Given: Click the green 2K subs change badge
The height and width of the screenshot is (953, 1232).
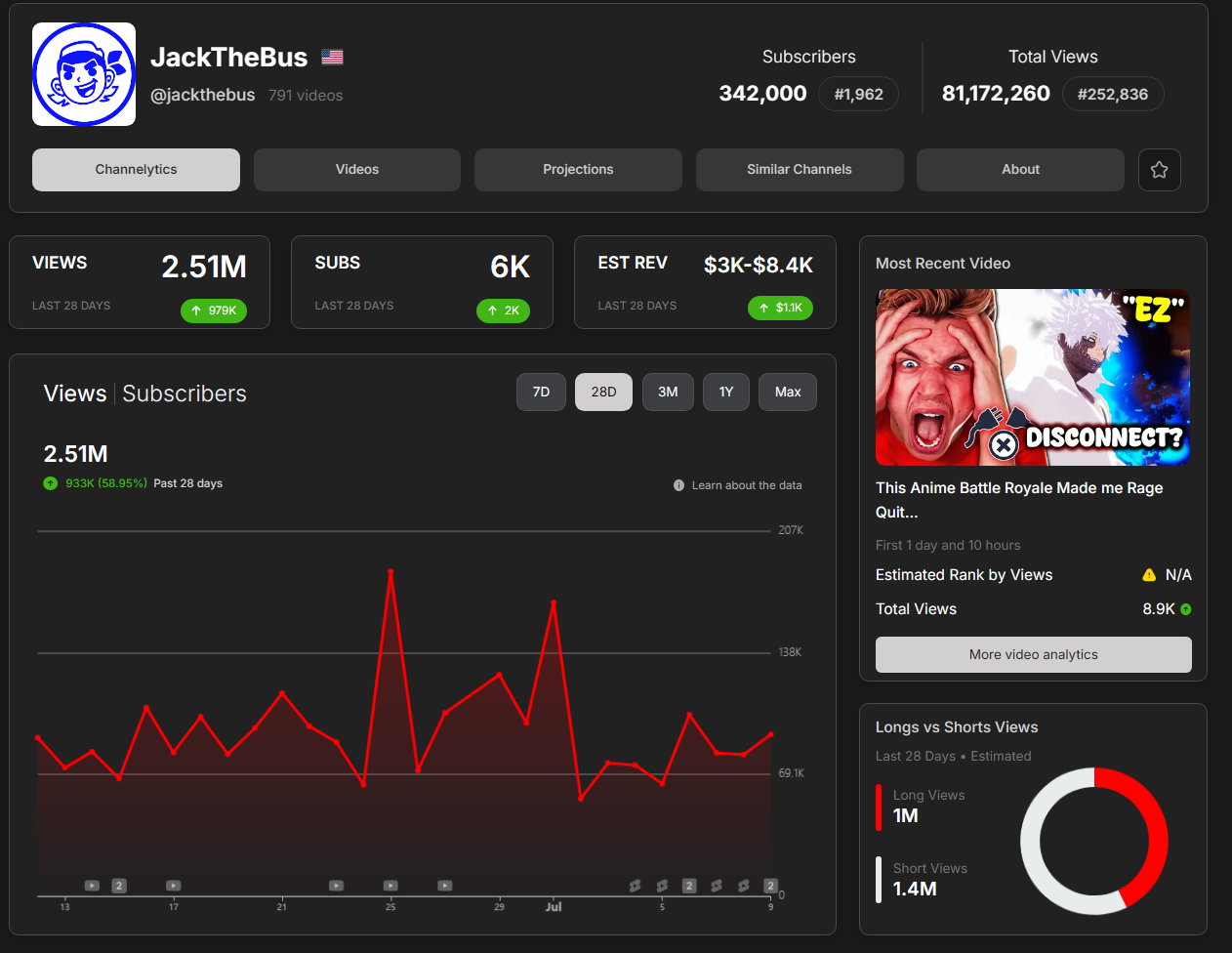Looking at the screenshot, I should coord(504,311).
